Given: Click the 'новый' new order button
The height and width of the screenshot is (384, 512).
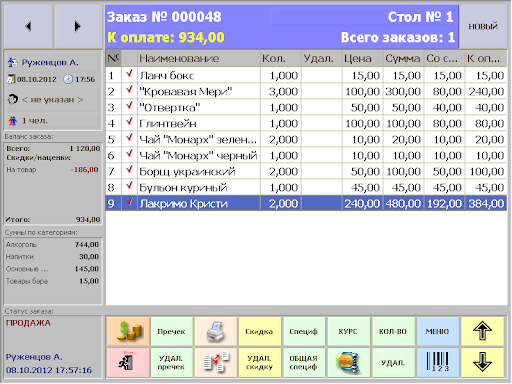Looking at the screenshot, I should coord(483,26).
